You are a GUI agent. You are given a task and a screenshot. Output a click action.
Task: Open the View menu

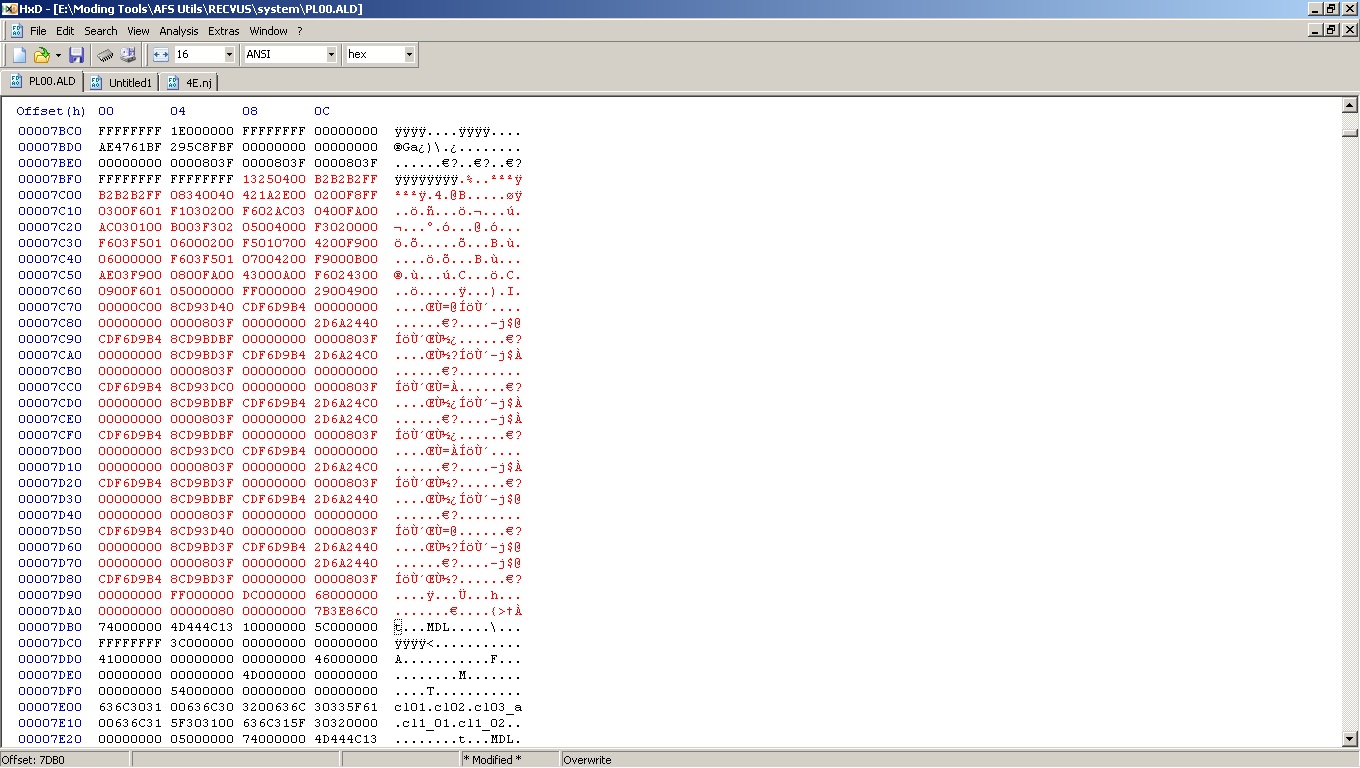(x=138, y=31)
